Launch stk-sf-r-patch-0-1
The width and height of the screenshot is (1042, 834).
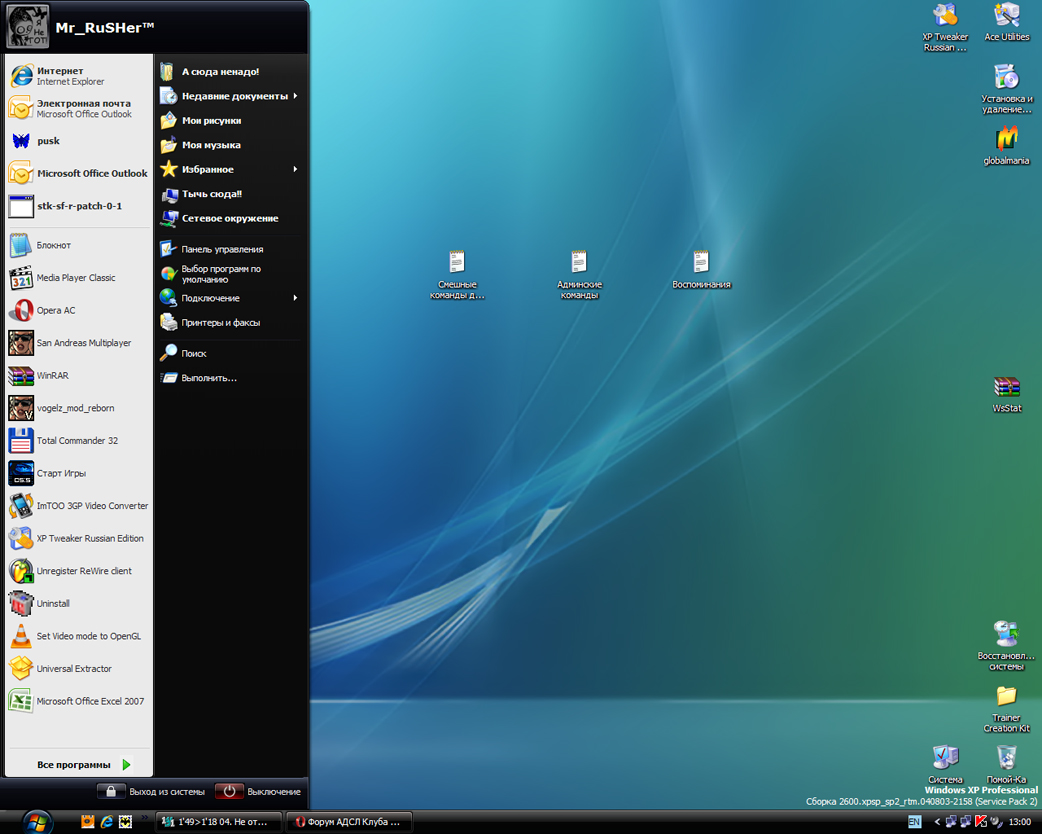click(x=78, y=206)
